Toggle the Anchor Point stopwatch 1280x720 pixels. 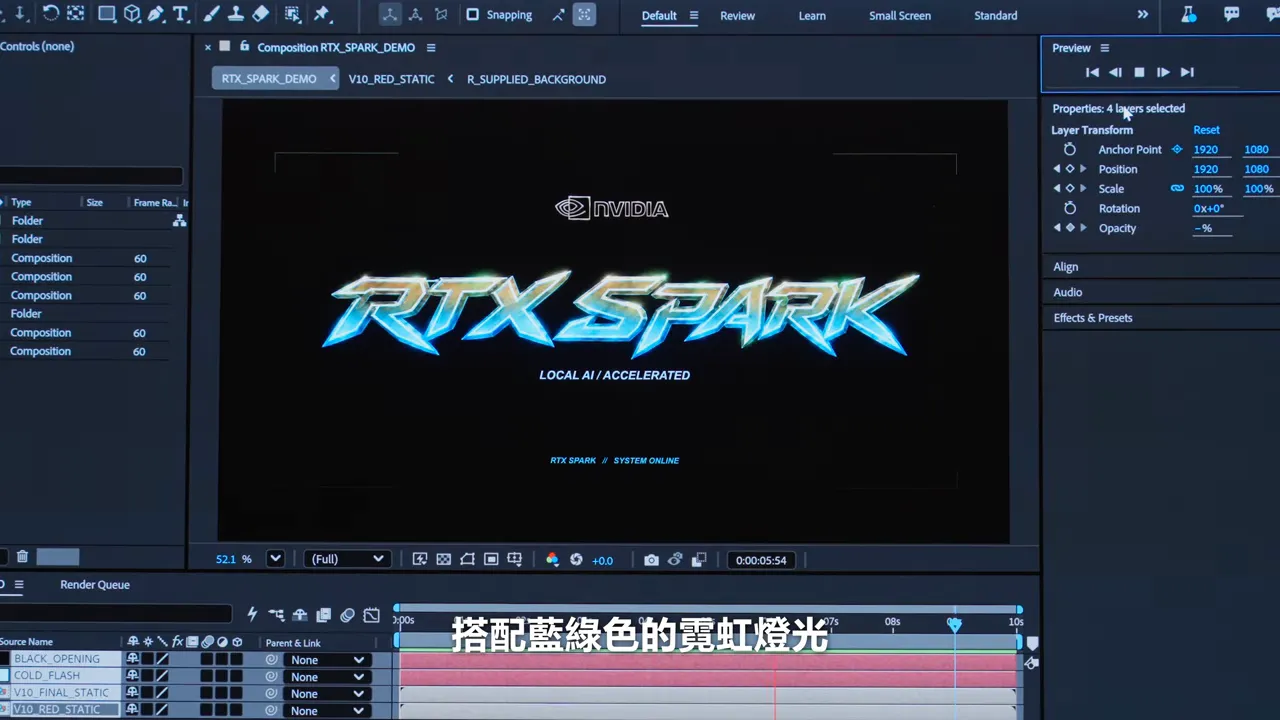click(1070, 149)
